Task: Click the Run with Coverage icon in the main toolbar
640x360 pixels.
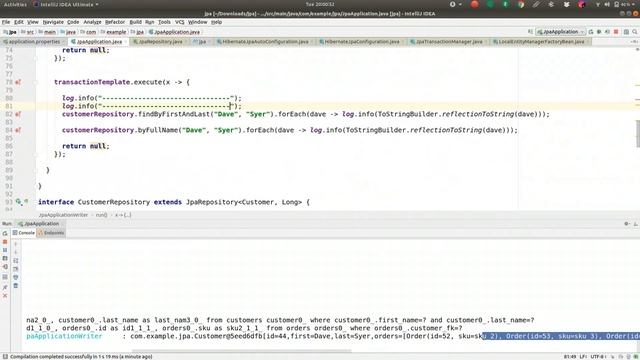Action: point(607,32)
